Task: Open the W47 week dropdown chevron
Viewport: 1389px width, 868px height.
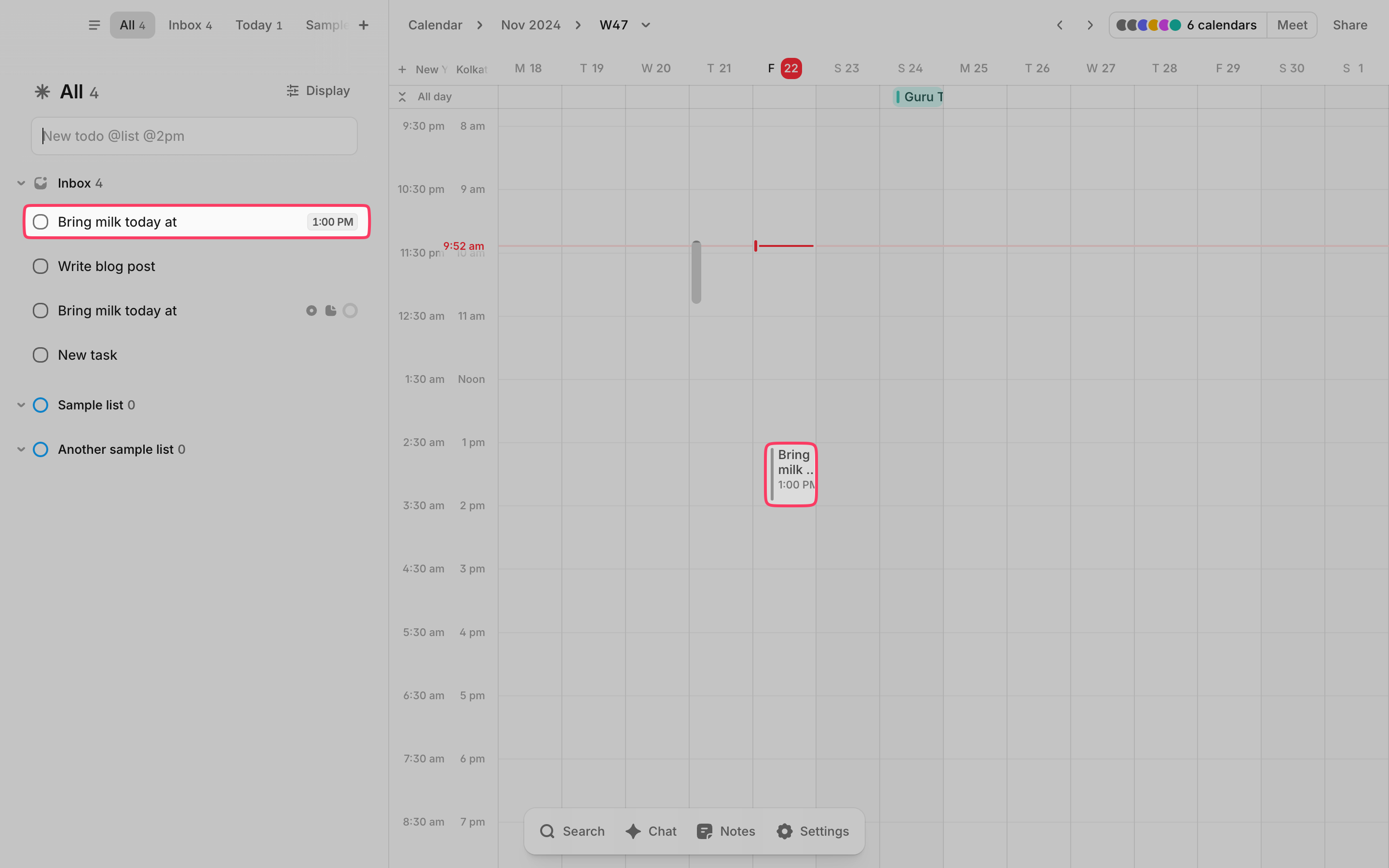Action: pos(646,25)
